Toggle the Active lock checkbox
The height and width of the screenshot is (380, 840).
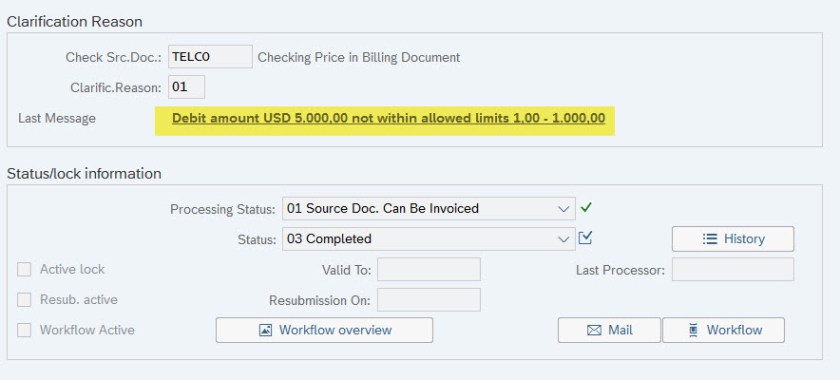point(24,270)
